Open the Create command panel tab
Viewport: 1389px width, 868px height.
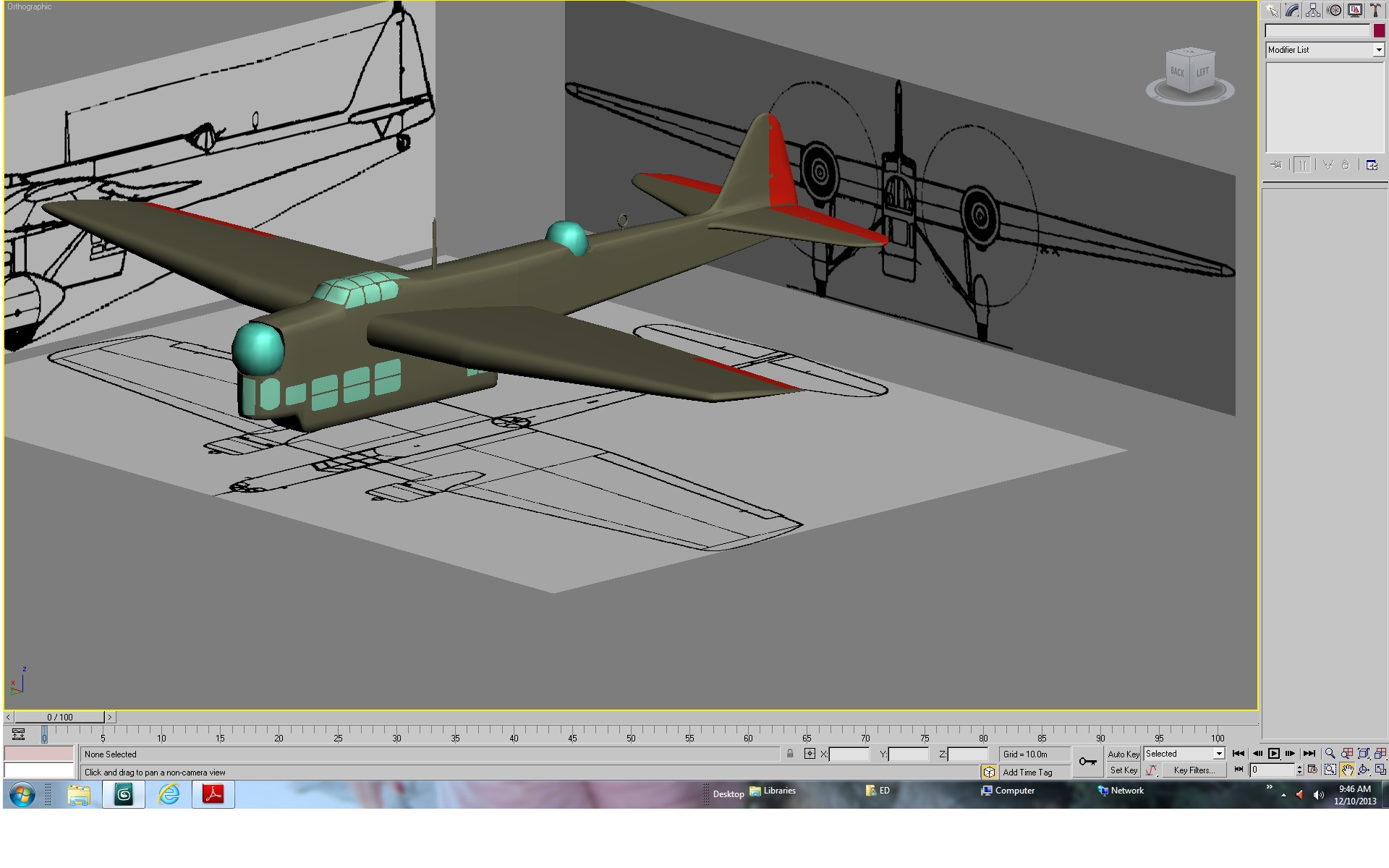pyautogui.click(x=1271, y=10)
